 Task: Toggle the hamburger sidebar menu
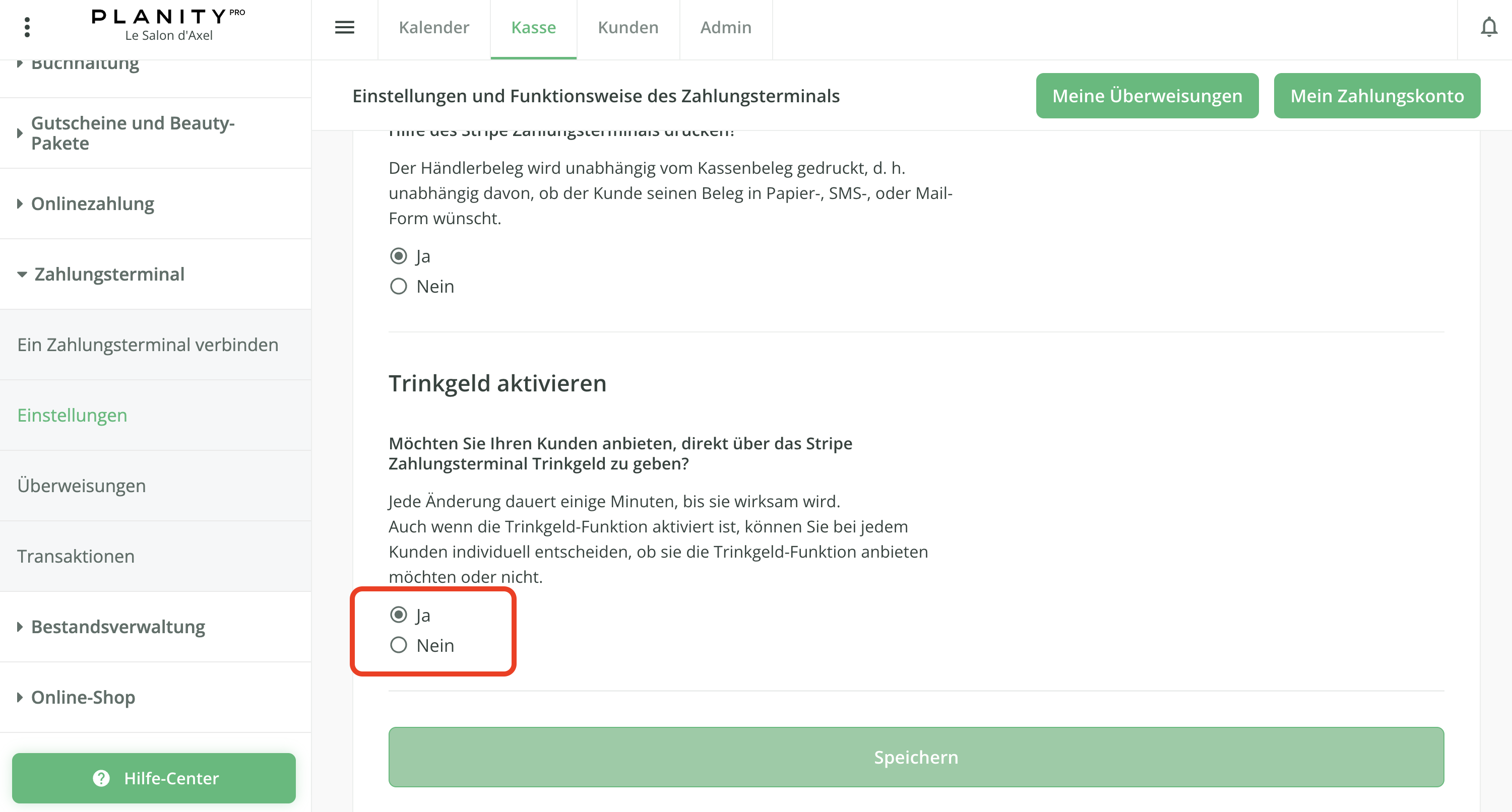[x=345, y=27]
